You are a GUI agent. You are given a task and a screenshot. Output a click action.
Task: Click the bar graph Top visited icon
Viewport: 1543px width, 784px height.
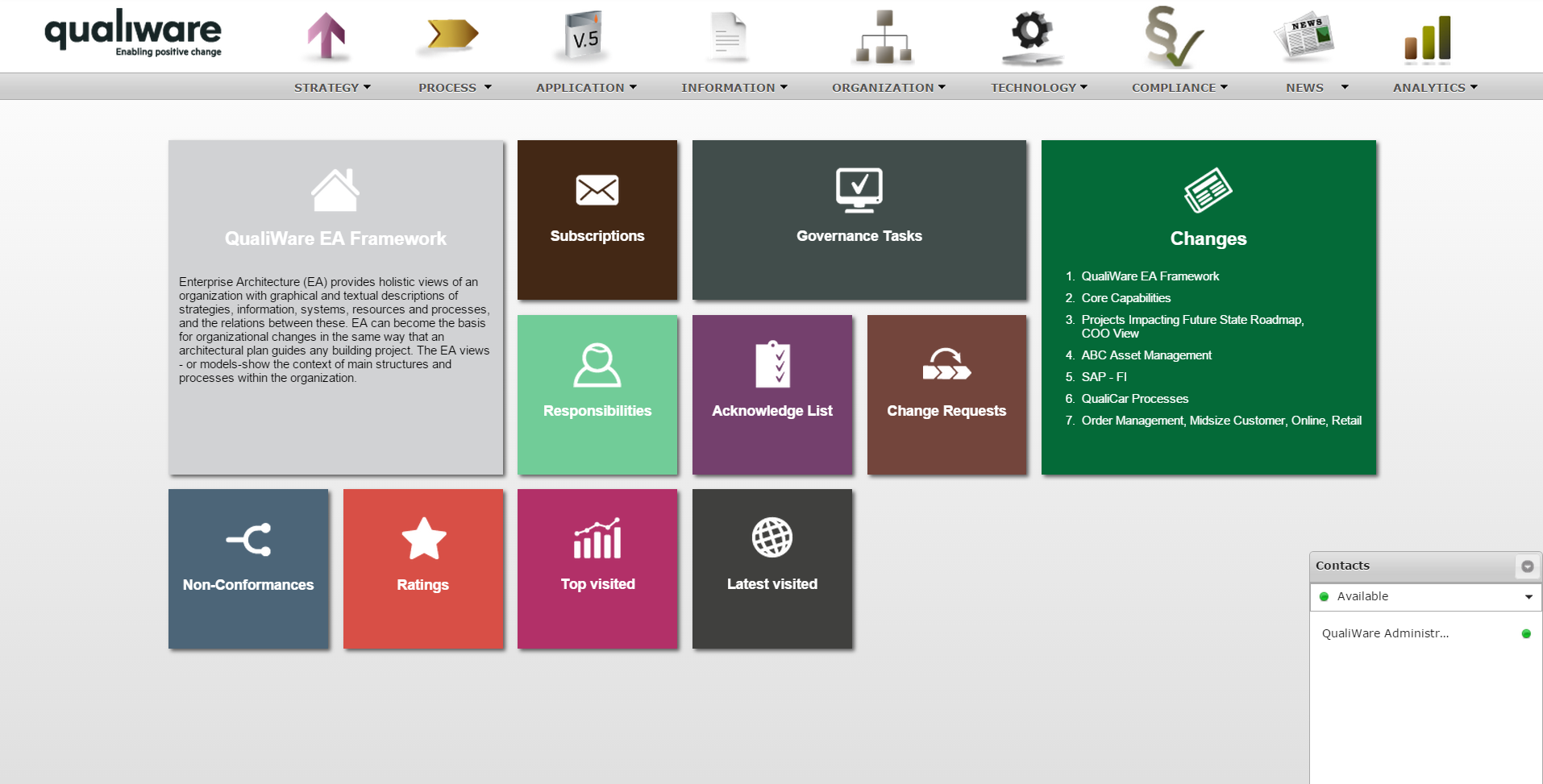tap(597, 538)
